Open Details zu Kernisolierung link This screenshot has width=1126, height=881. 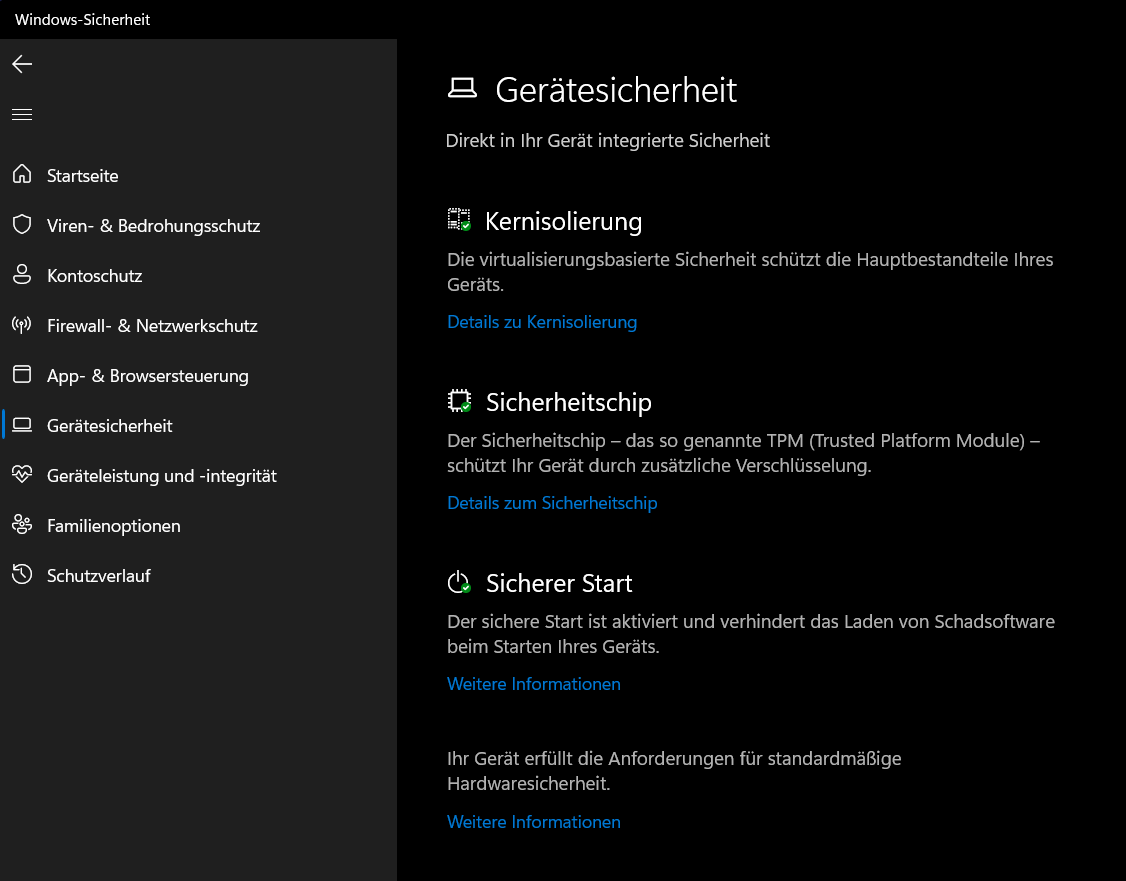coord(542,322)
